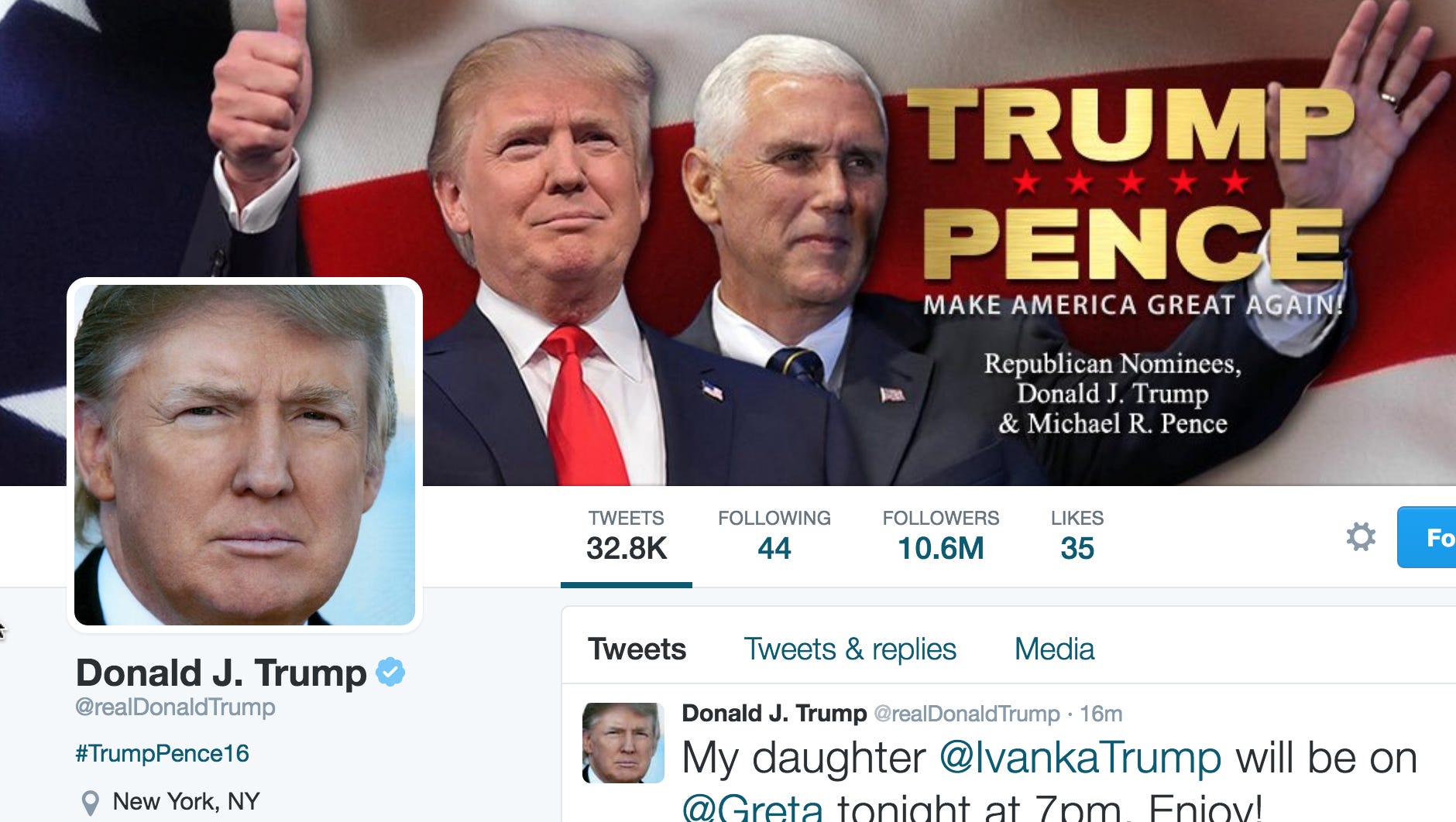Click the large profile picture
The image size is (1456, 822).
(x=245, y=455)
